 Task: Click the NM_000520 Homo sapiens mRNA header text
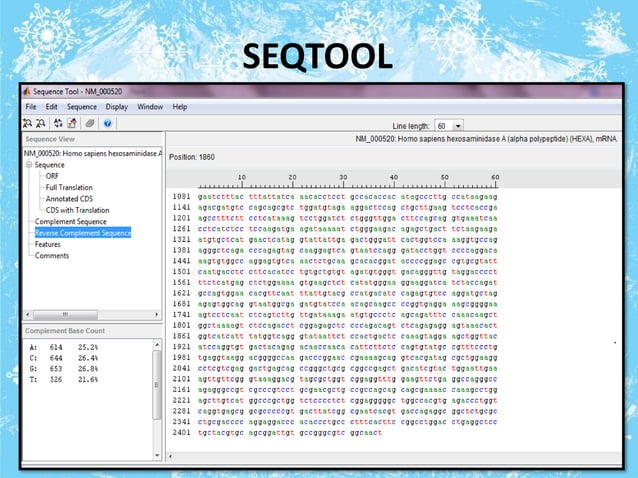[x=487, y=139]
